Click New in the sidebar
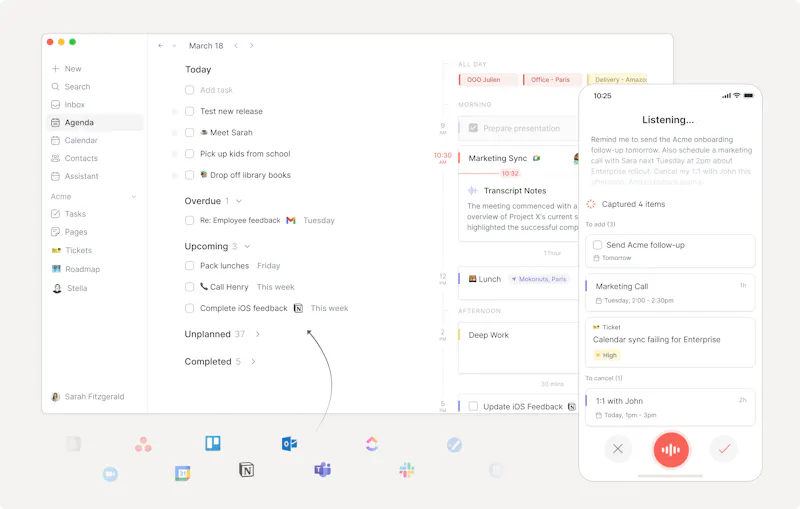Screen dimensions: 800x509 pyautogui.click(x=95, y=69)
